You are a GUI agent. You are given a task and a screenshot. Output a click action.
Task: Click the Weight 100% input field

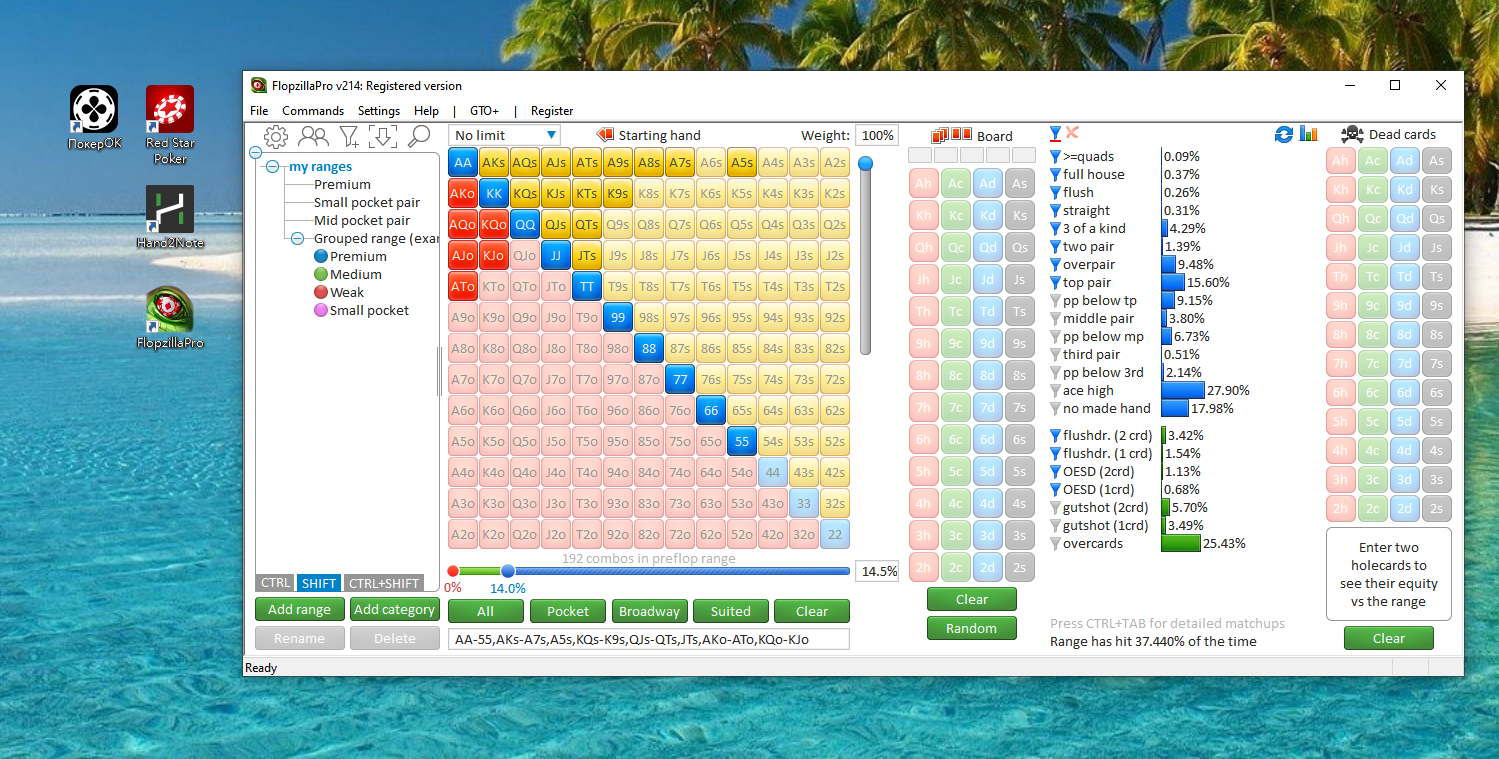(x=876, y=135)
